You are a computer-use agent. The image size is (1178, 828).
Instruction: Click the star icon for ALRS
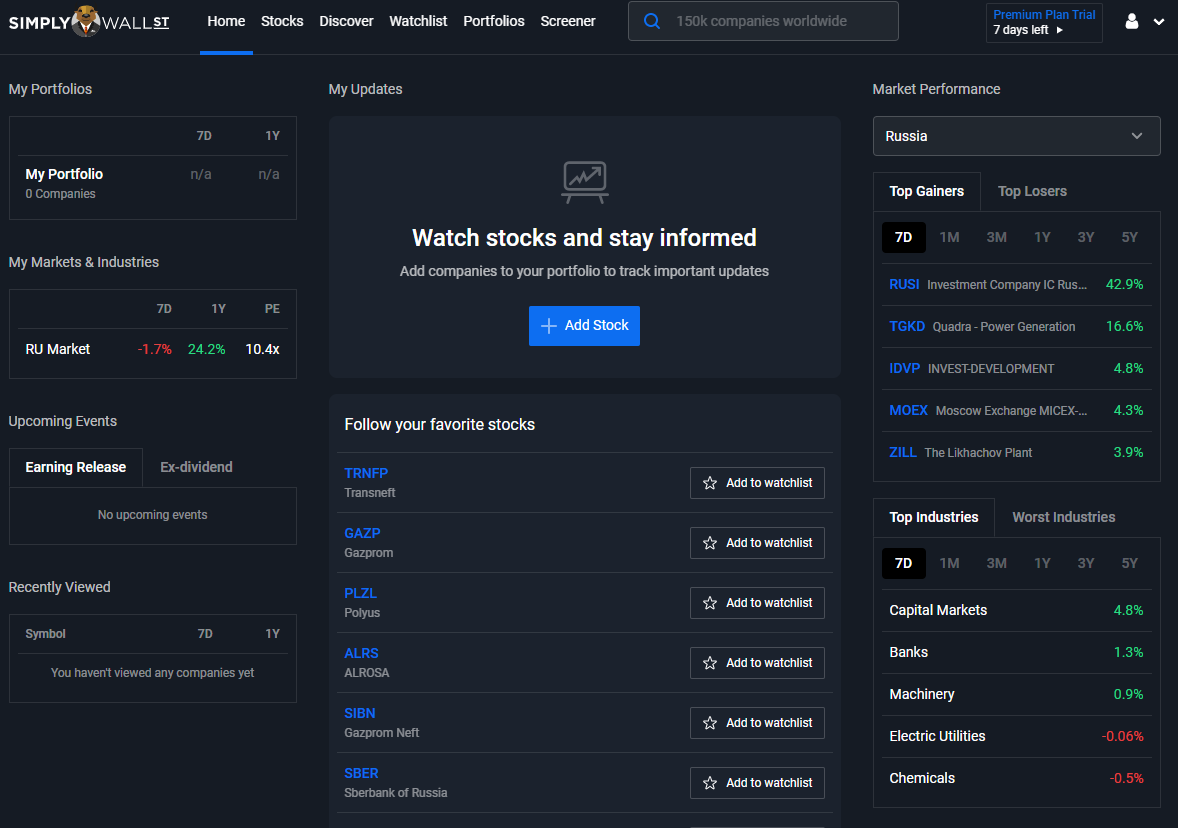click(x=710, y=663)
